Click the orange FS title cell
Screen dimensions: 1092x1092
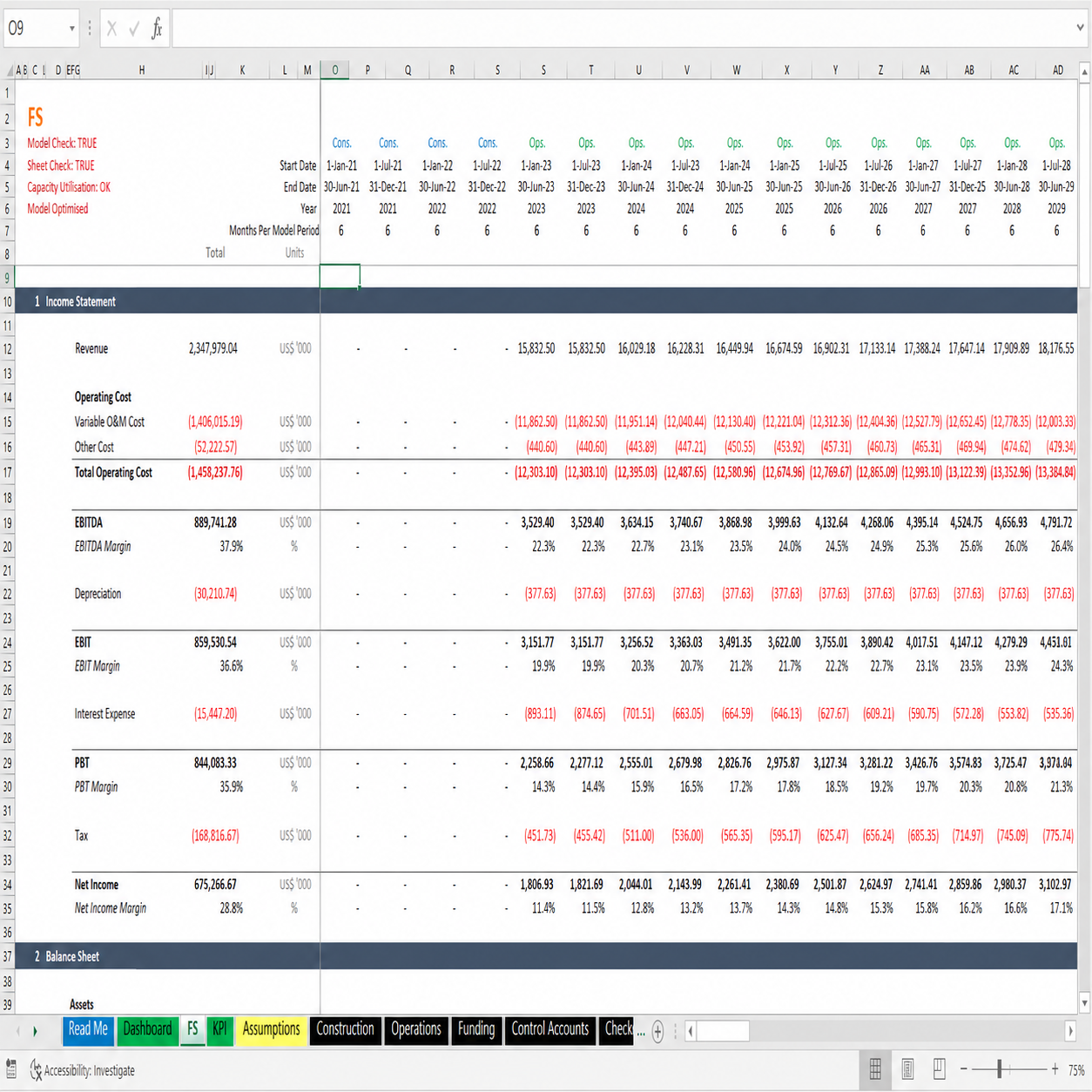point(36,118)
